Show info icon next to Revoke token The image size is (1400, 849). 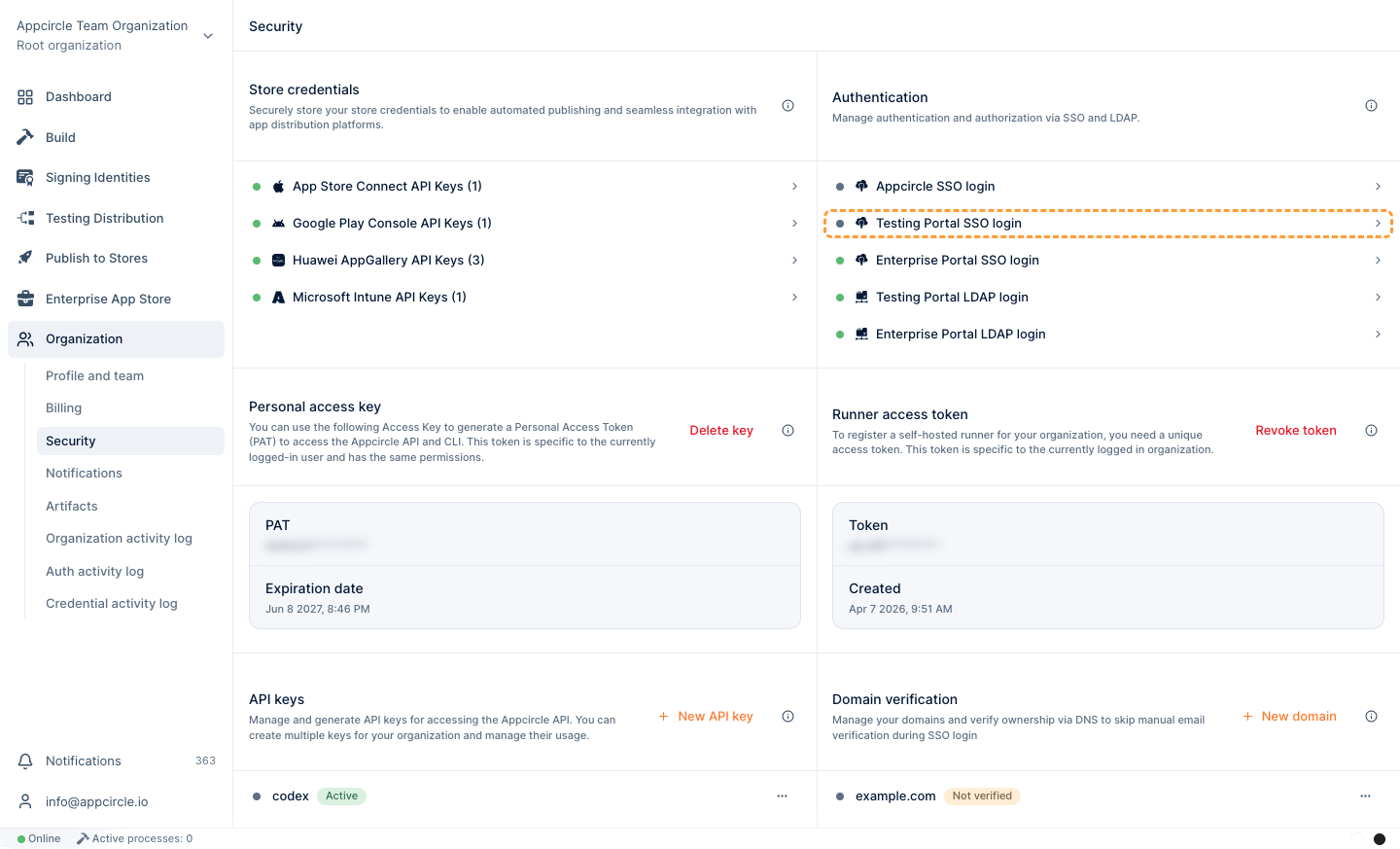tap(1371, 431)
